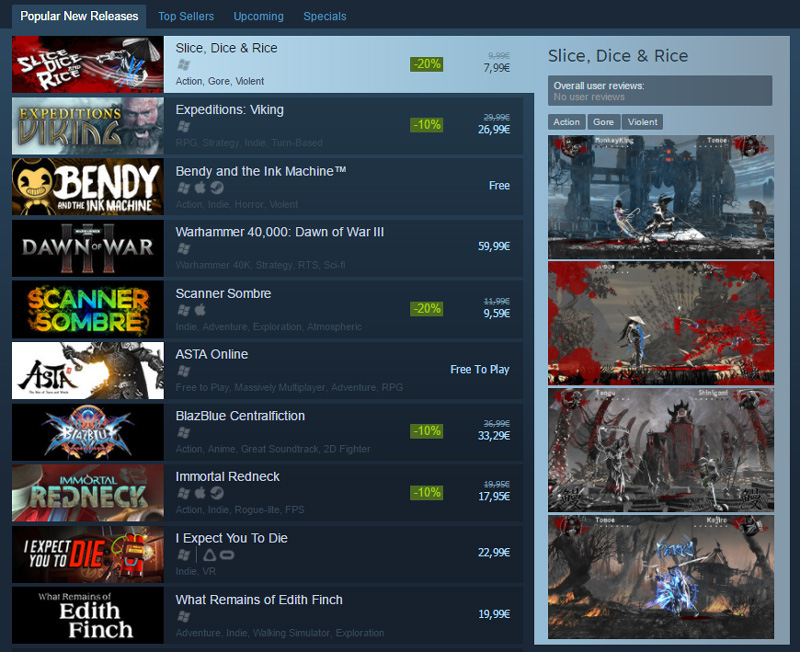The image size is (800, 652).
Task: Open the BlazBlue Centralfiction title
Action: (240, 416)
